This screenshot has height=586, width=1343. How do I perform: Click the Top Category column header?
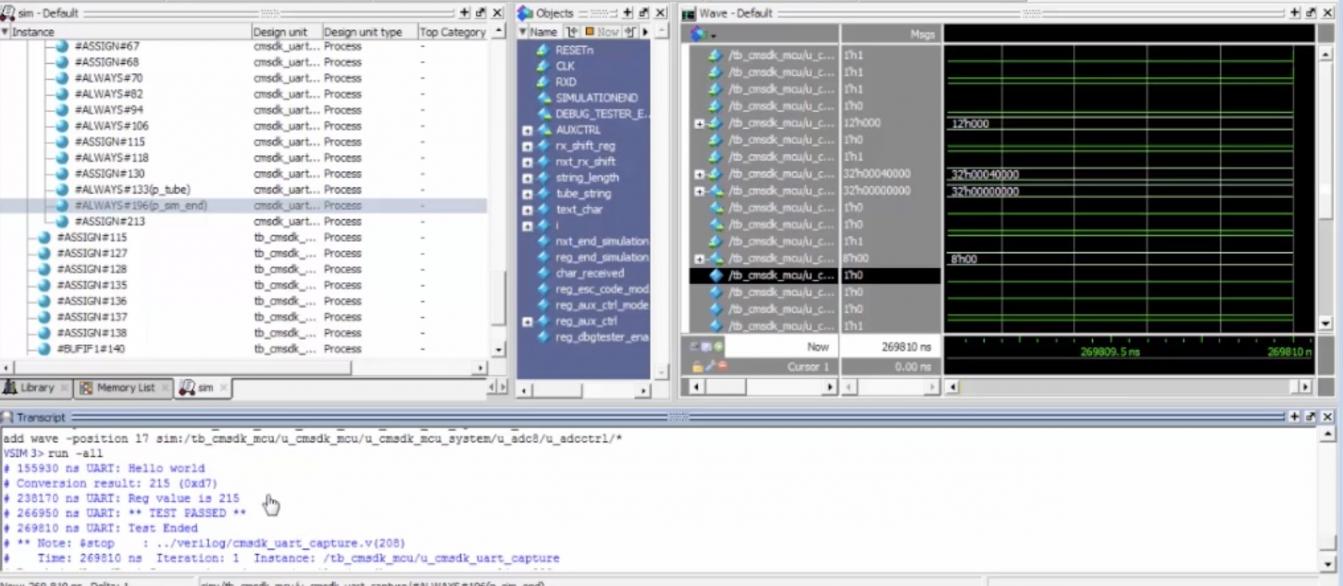tap(452, 32)
